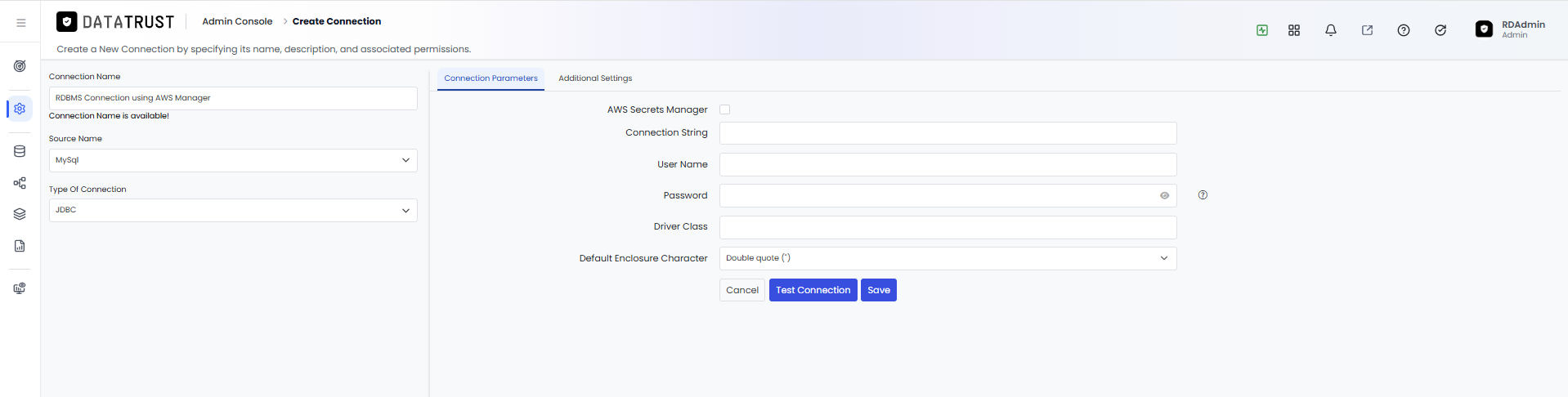The image size is (1568, 397).
Task: Open the apps grid icon
Action: 1294,30
